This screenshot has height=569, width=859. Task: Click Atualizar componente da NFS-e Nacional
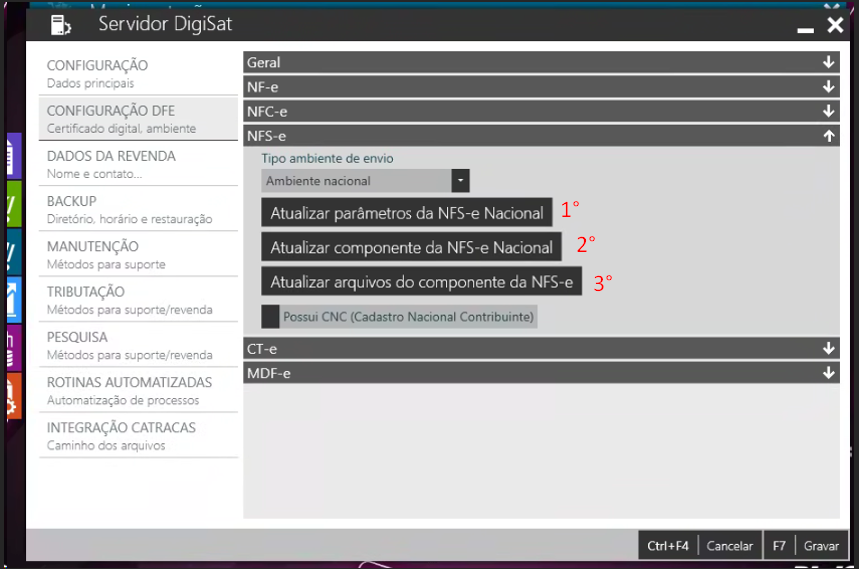pyautogui.click(x=411, y=247)
